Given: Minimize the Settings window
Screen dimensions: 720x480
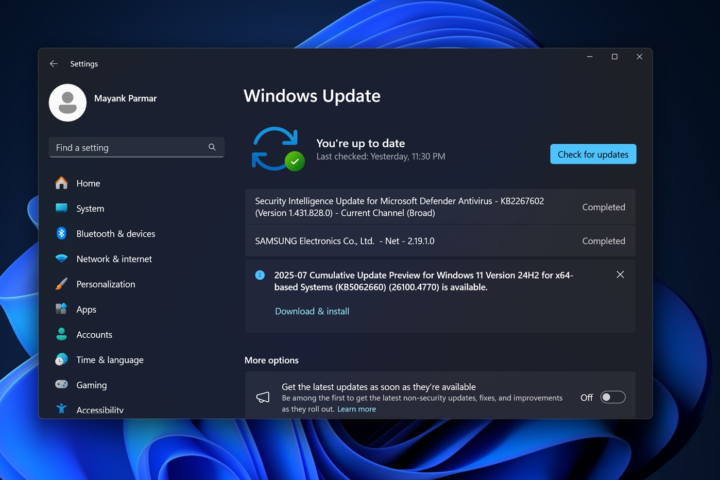Looking at the screenshot, I should pyautogui.click(x=590, y=56).
